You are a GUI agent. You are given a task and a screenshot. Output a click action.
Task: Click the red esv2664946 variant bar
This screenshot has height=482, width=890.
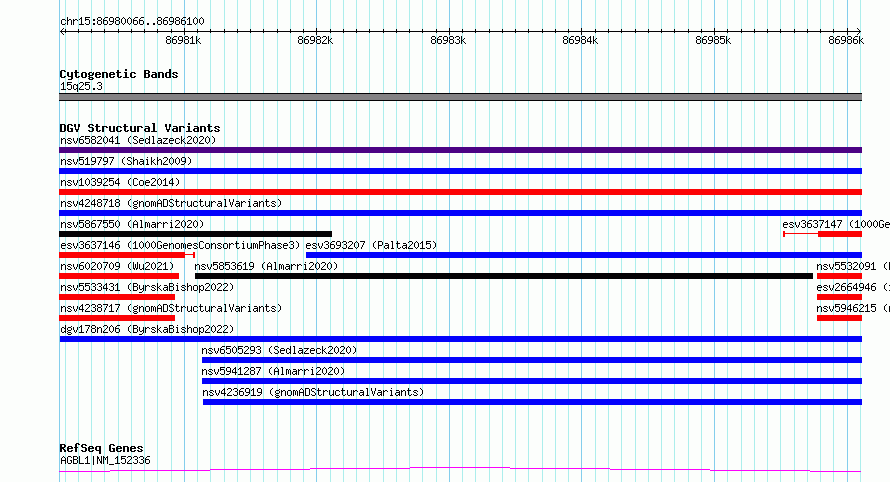pyautogui.click(x=839, y=297)
